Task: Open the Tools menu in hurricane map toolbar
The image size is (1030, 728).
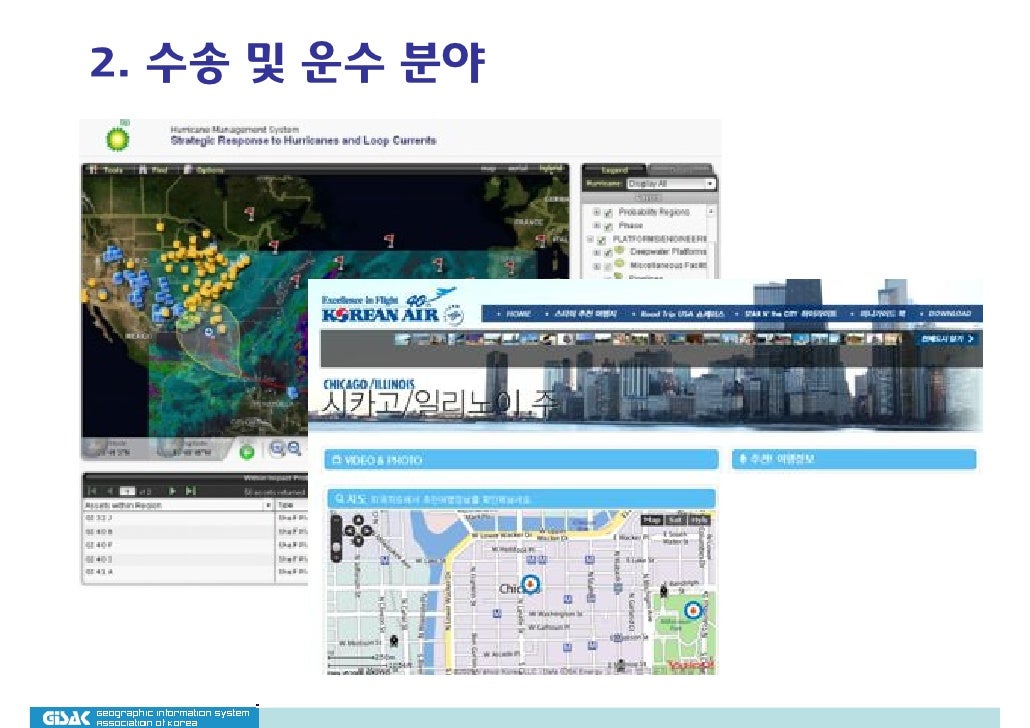Action: pyautogui.click(x=106, y=170)
